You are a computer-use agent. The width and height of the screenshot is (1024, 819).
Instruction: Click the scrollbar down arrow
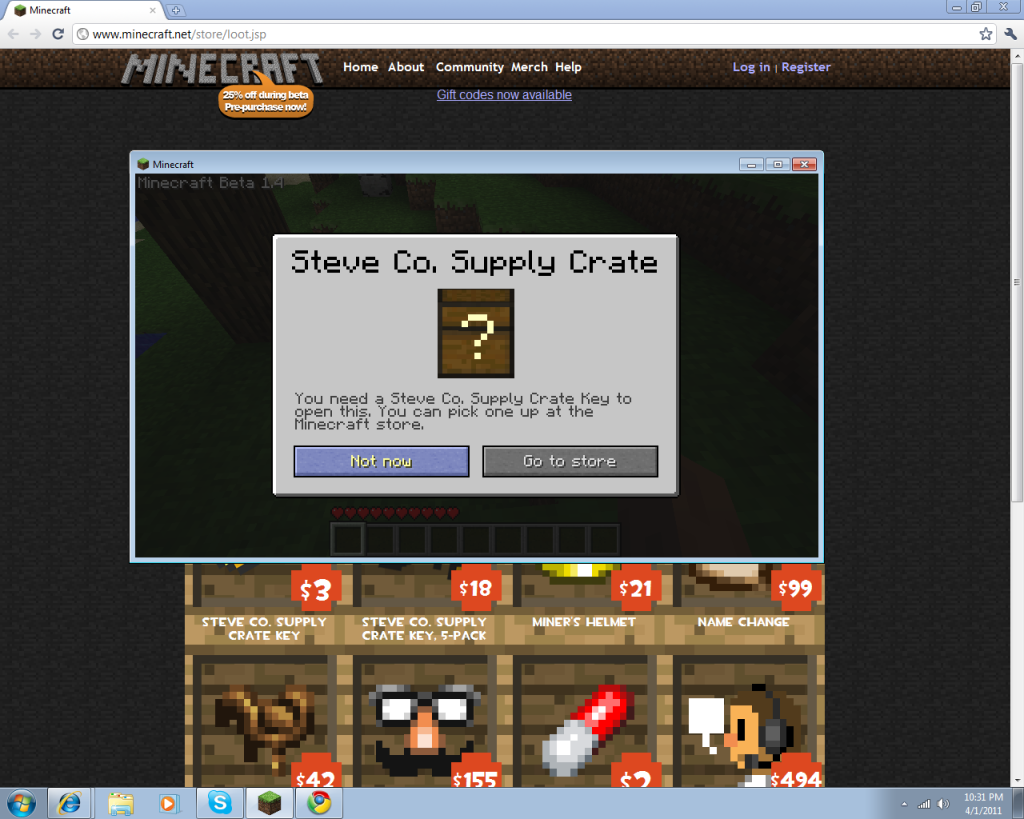pos(1016,780)
